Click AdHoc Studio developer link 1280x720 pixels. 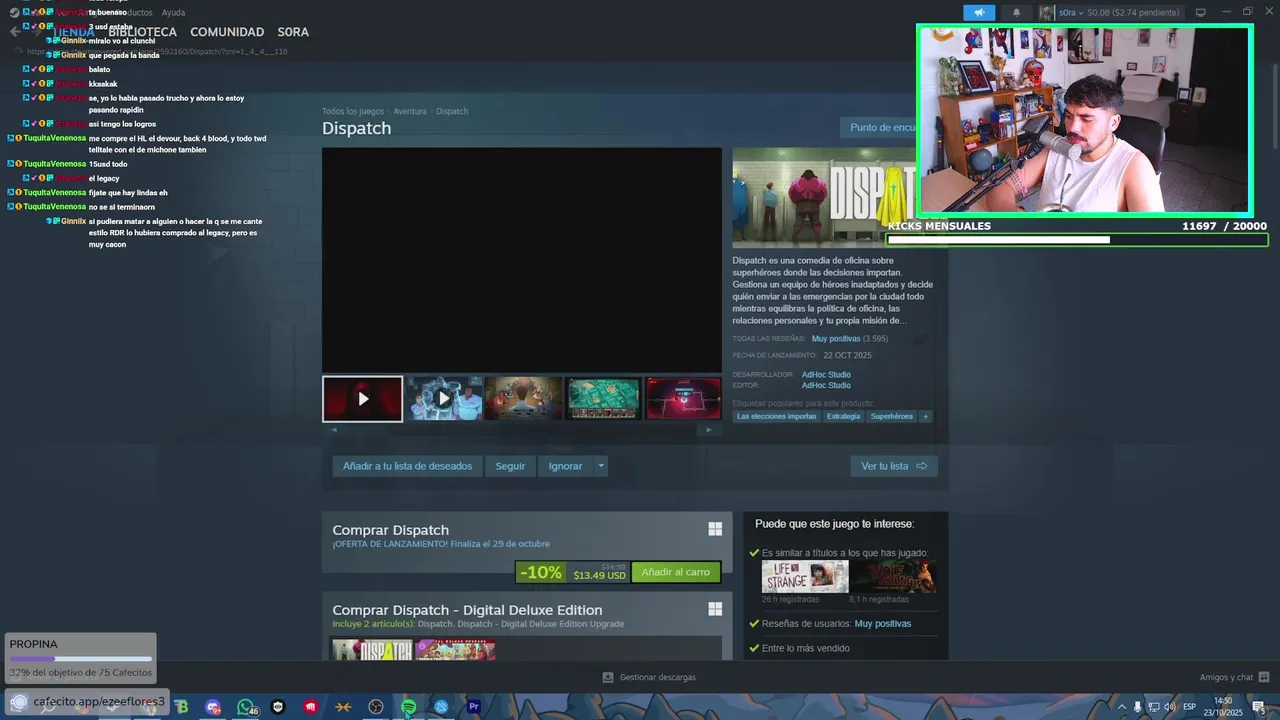pos(826,375)
